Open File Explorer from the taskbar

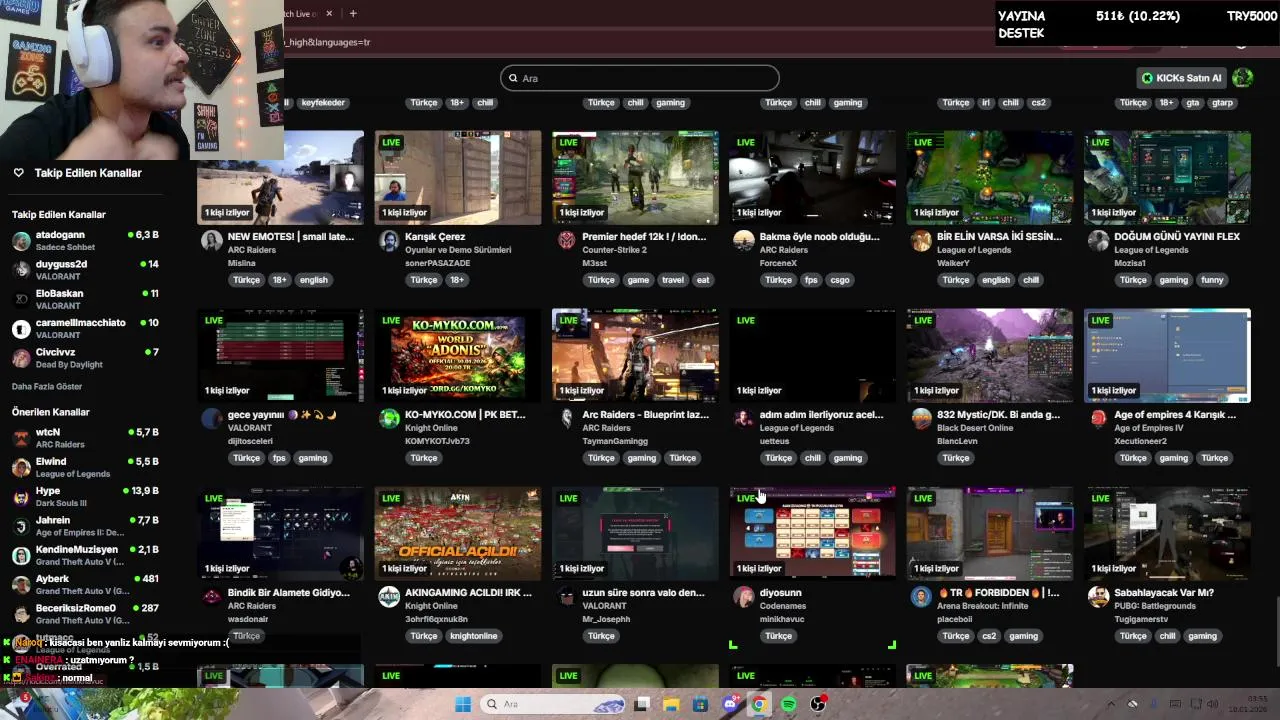tap(671, 704)
